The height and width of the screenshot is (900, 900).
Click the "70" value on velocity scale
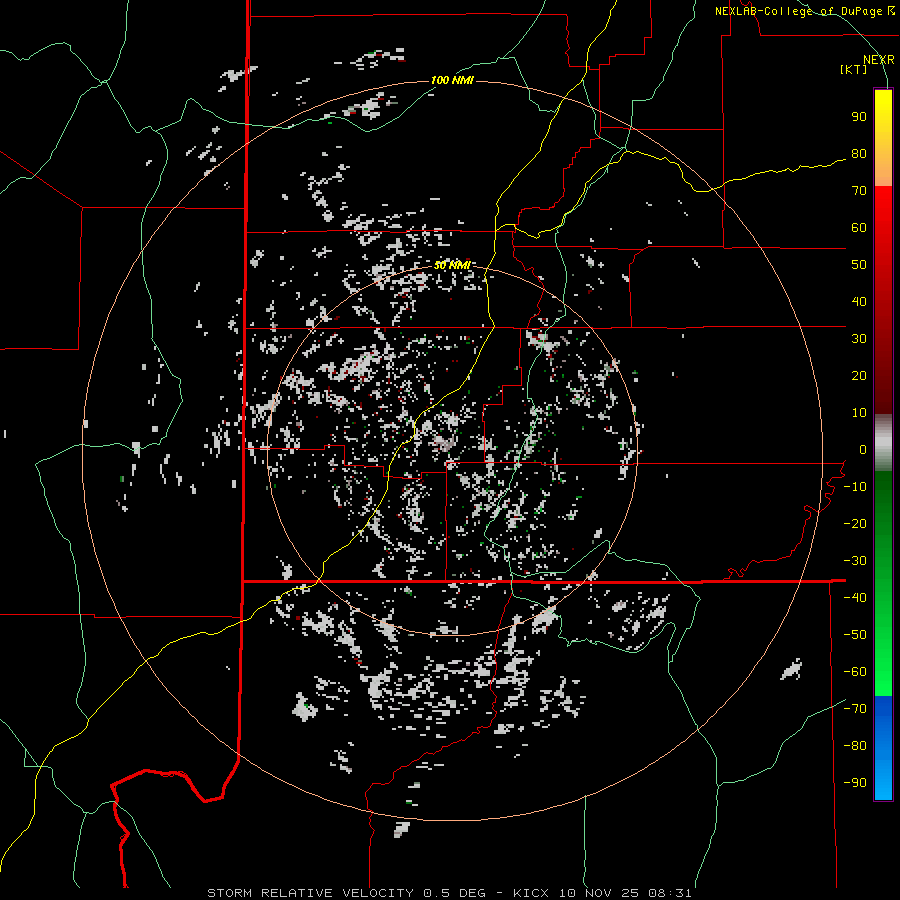859,191
